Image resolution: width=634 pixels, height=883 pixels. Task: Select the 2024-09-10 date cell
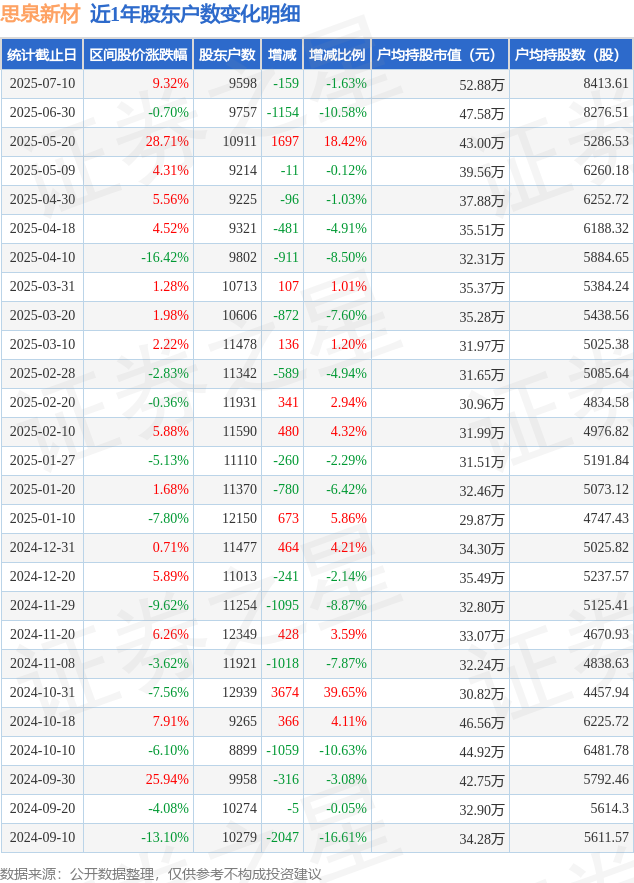click(x=42, y=837)
